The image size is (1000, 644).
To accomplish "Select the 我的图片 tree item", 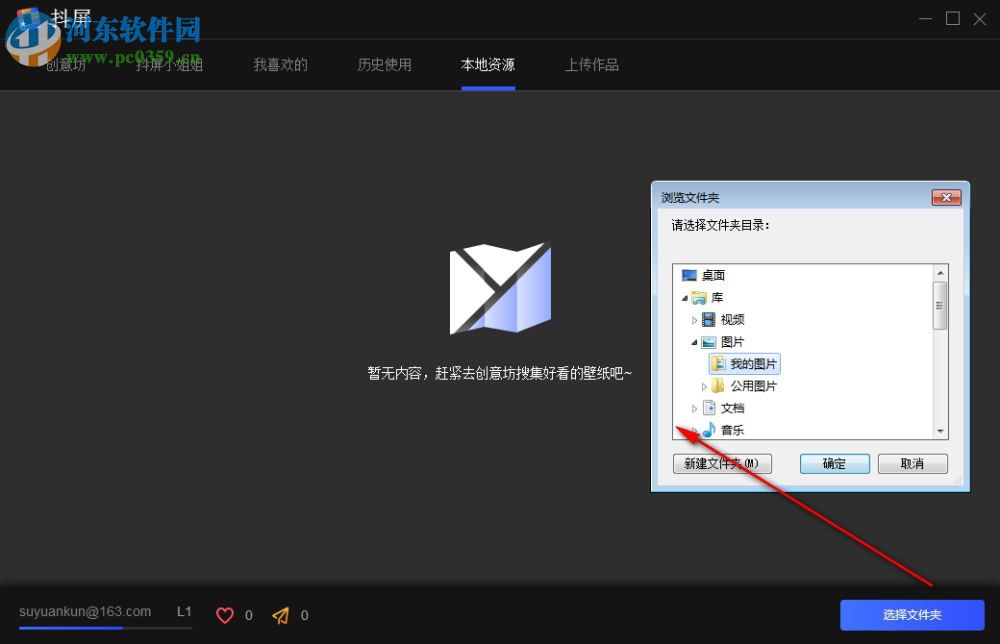I will click(744, 364).
